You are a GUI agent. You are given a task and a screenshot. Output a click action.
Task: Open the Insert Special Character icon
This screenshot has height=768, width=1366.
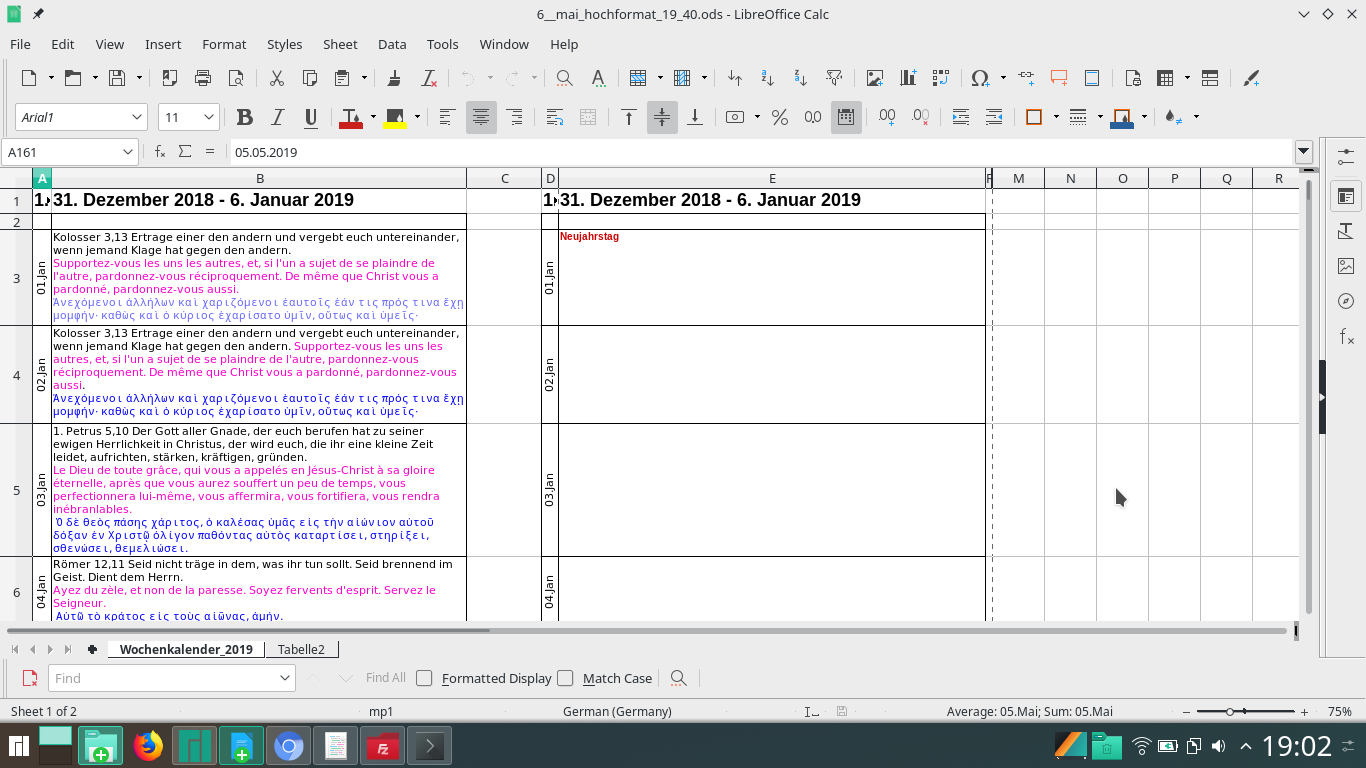979,78
